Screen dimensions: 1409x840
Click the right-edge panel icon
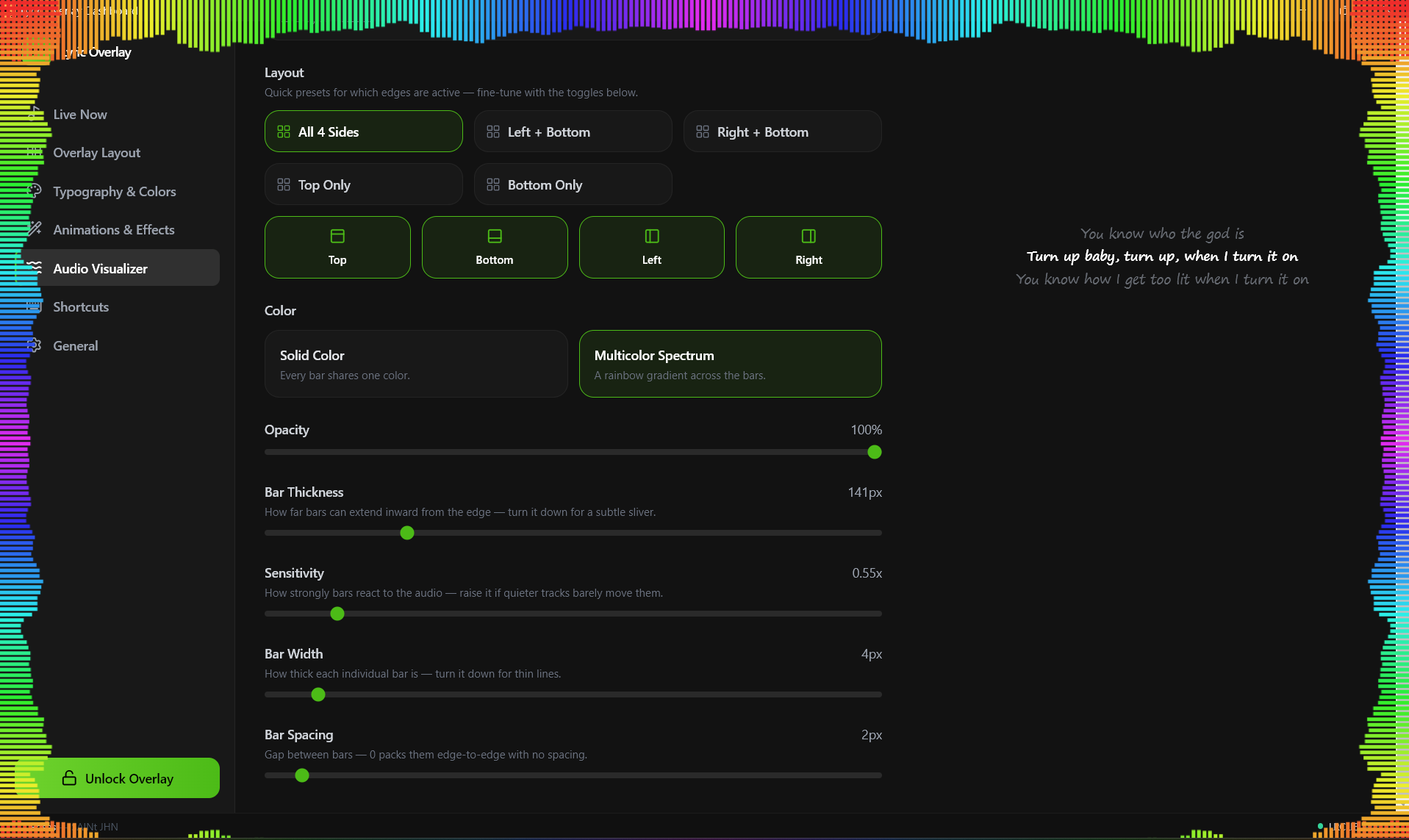(809, 236)
